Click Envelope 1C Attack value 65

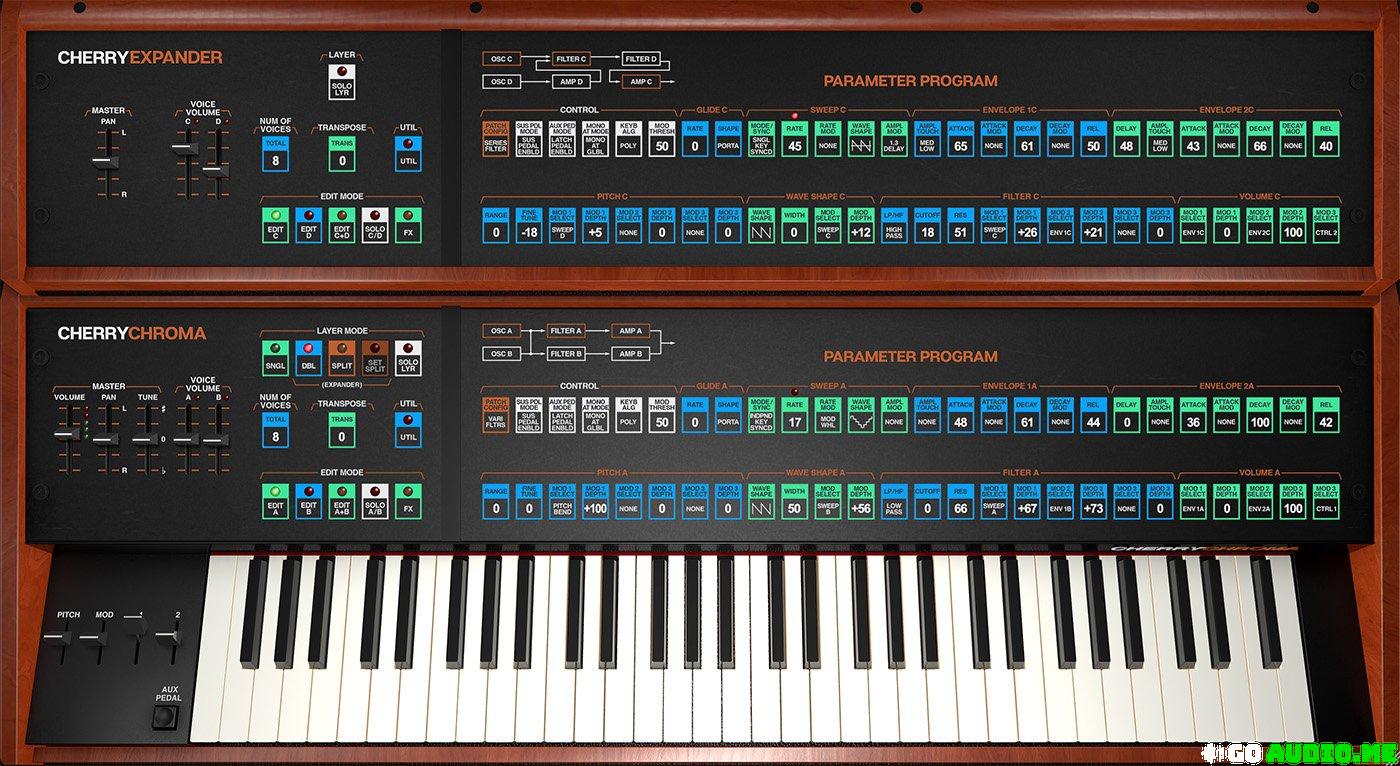[961, 139]
